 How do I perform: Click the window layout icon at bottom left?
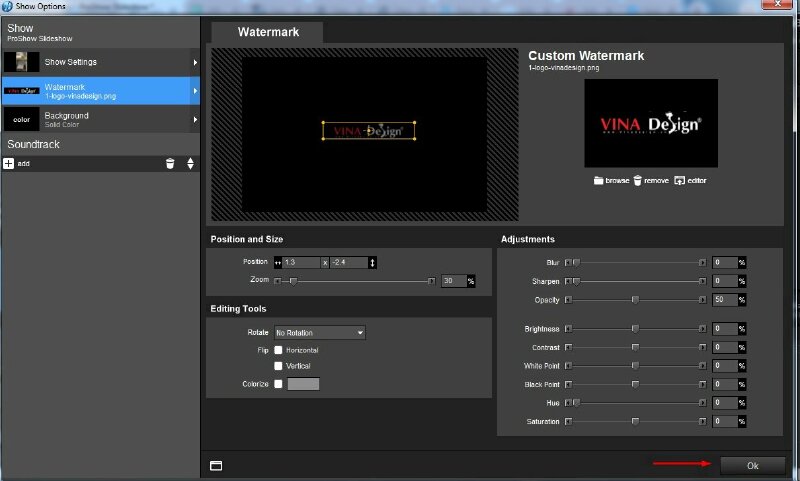pyautogui.click(x=216, y=465)
